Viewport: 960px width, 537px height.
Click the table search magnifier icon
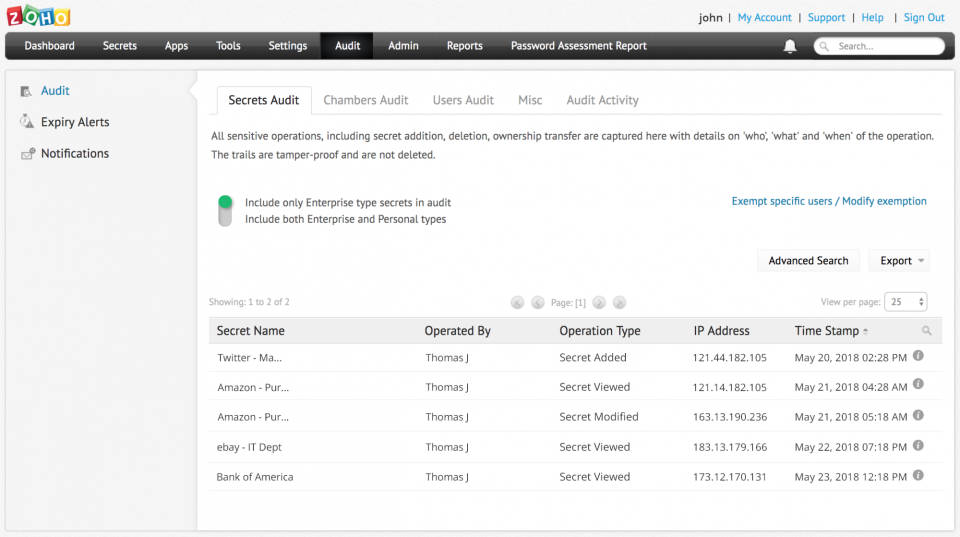[x=927, y=331]
